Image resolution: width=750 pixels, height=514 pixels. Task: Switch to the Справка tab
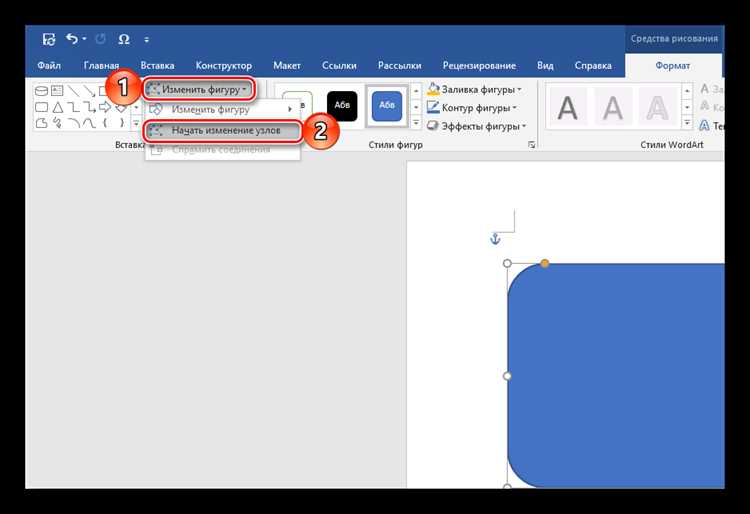pyautogui.click(x=593, y=66)
